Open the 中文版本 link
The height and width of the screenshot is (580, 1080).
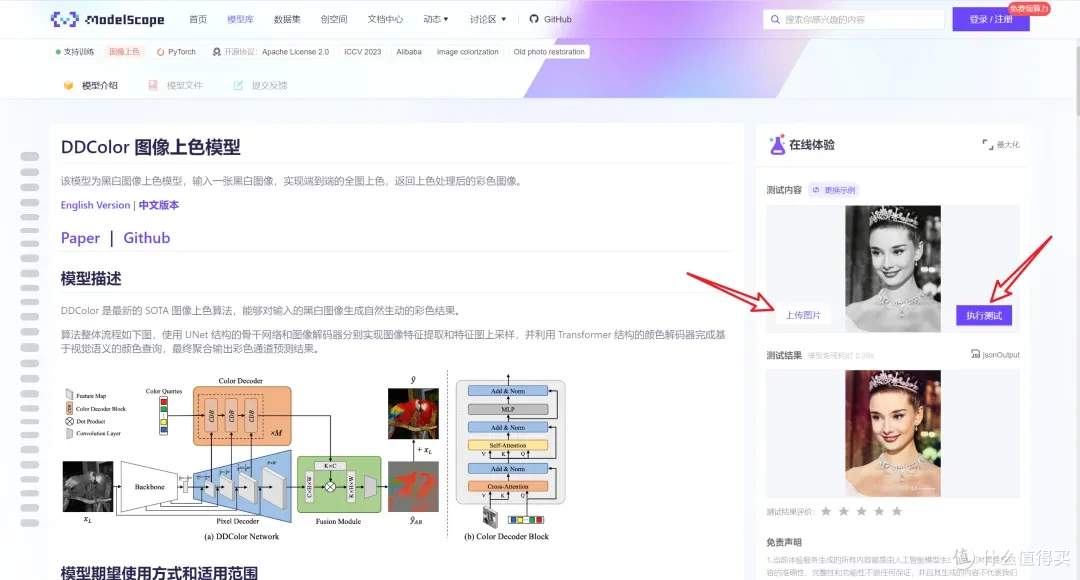coord(158,205)
